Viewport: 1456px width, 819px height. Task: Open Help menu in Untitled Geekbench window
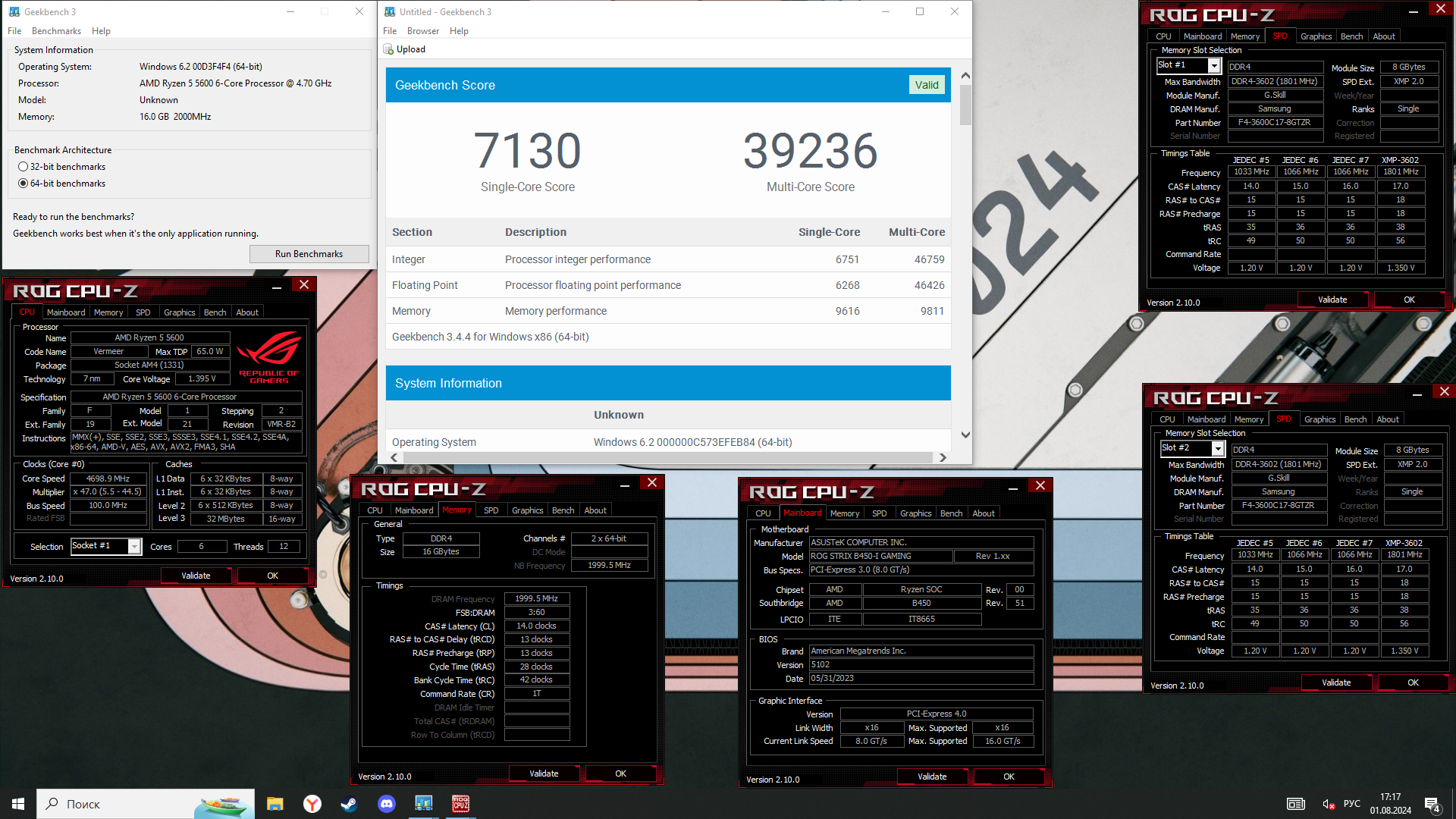click(x=459, y=31)
